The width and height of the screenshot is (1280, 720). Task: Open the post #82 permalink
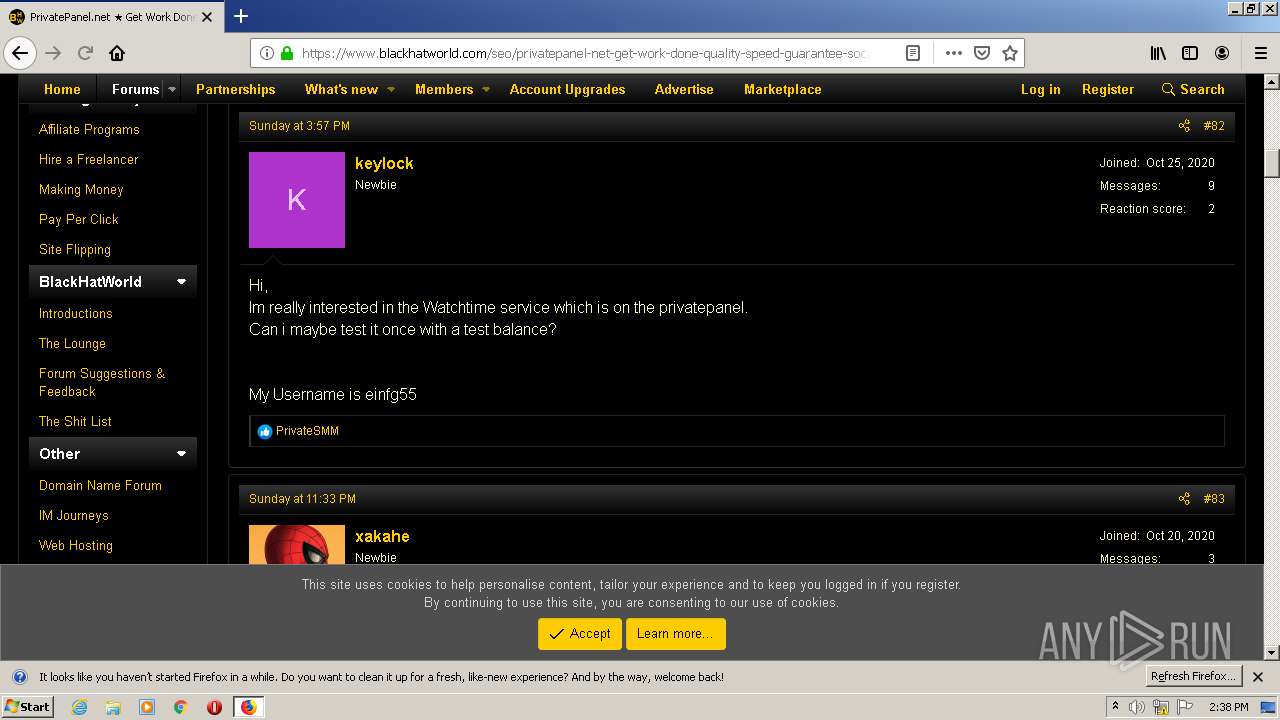pyautogui.click(x=1213, y=126)
